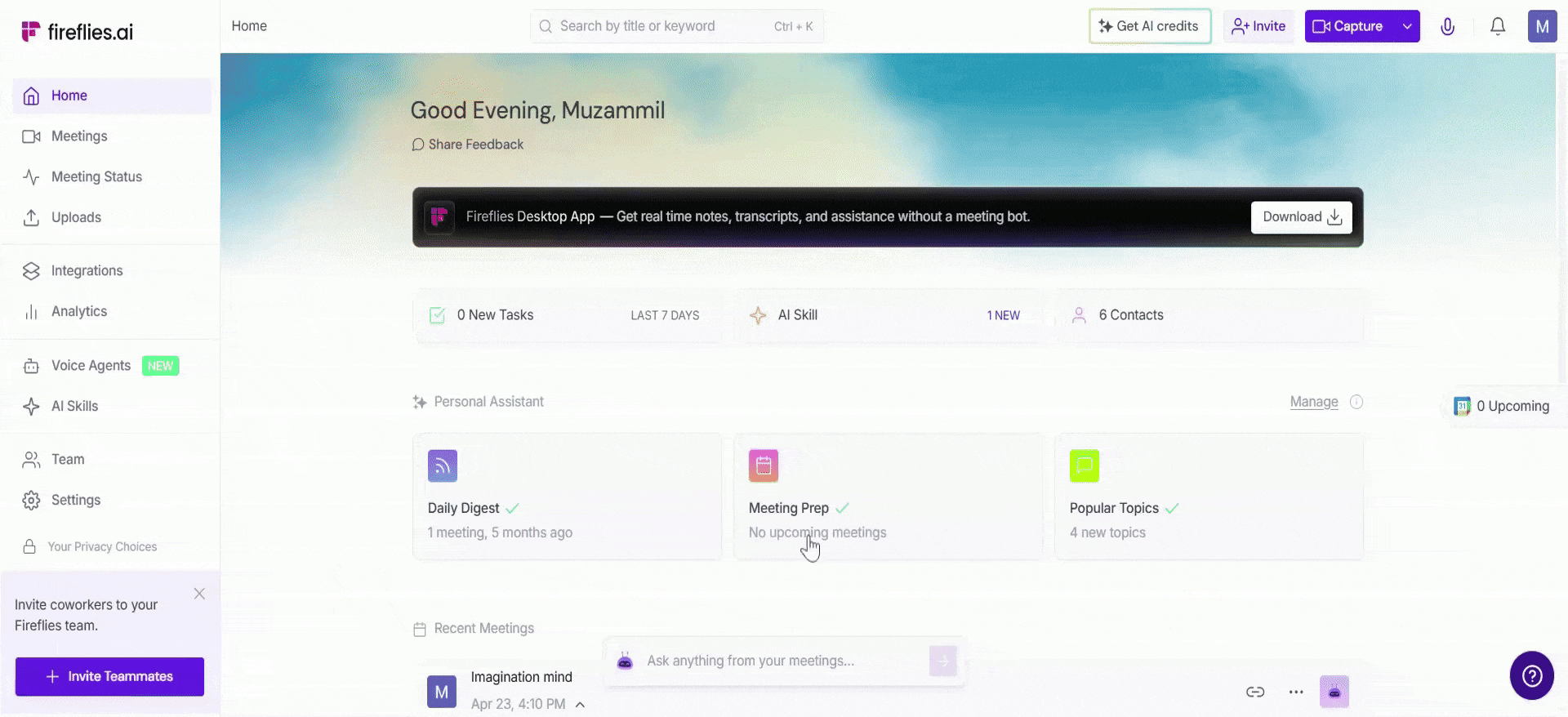Click the Meeting Prep calendar icon
Image resolution: width=1568 pixels, height=717 pixels.
point(764,466)
